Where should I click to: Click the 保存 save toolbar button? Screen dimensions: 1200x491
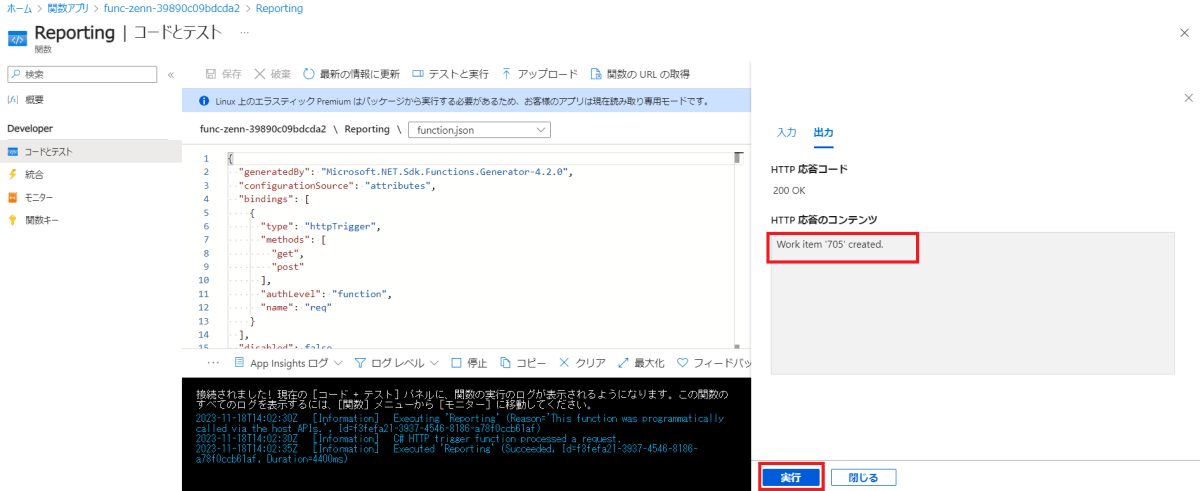tap(223, 74)
